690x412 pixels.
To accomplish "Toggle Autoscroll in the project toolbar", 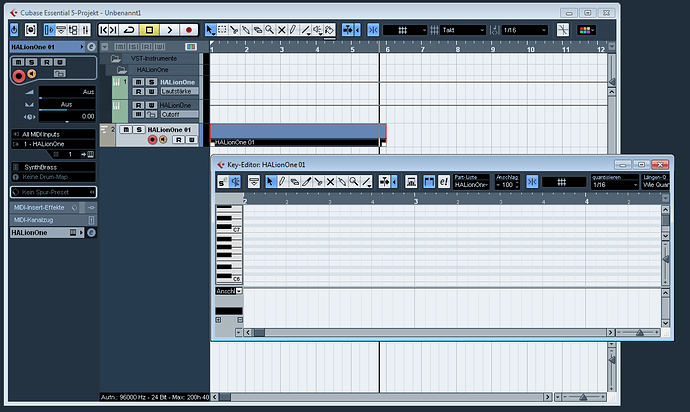I will tap(348, 30).
